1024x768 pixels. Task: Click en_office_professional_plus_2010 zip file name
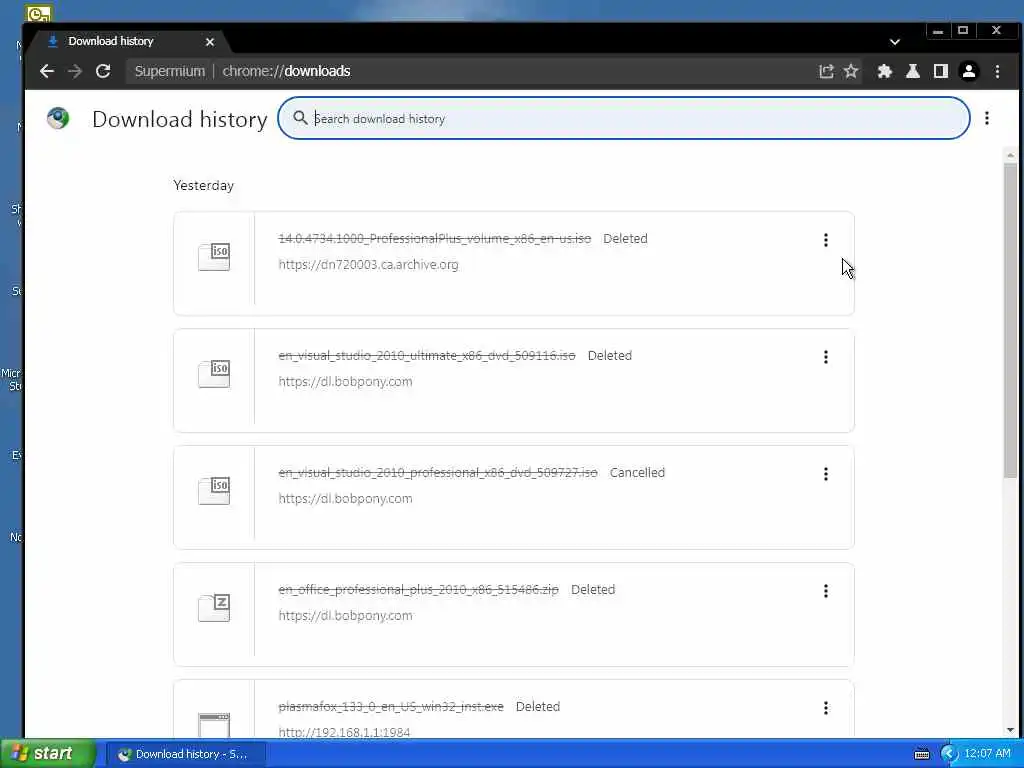tap(419, 589)
